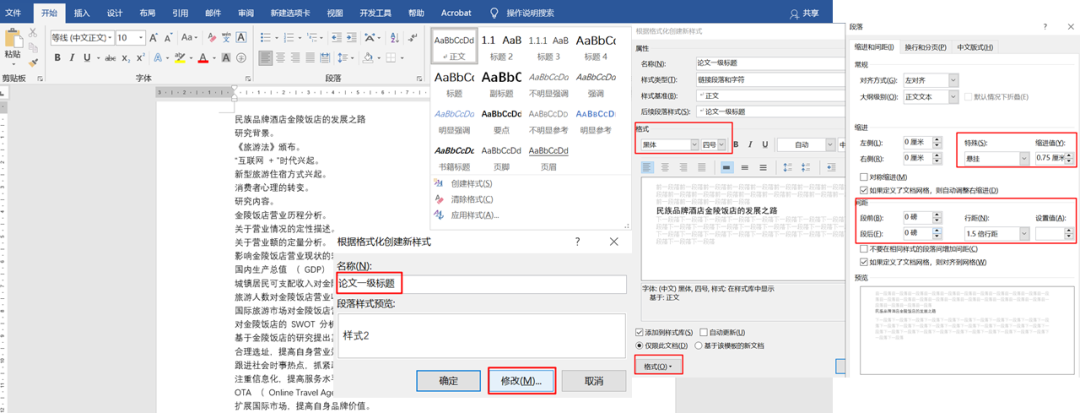
Task: Switch to the 中文版式 tab
Action: click(x=975, y=47)
